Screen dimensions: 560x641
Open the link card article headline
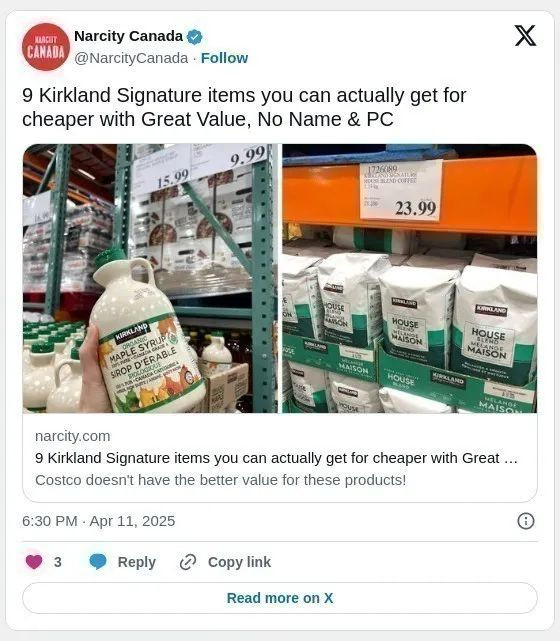point(276,458)
